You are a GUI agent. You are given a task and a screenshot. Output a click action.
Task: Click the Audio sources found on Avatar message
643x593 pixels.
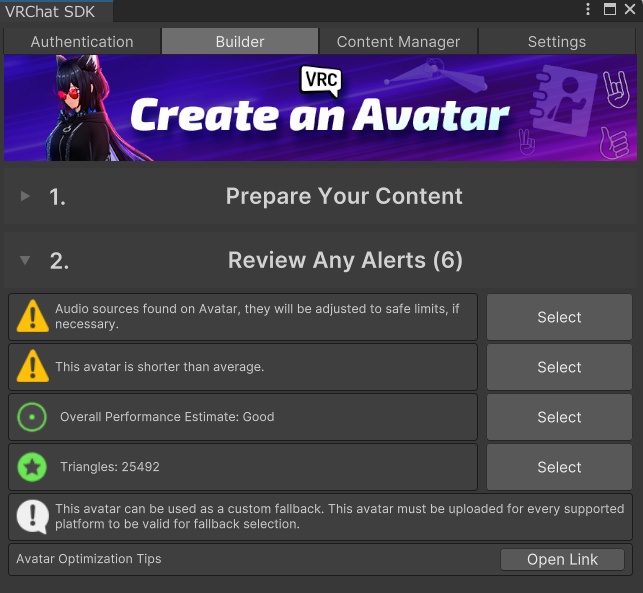point(257,316)
